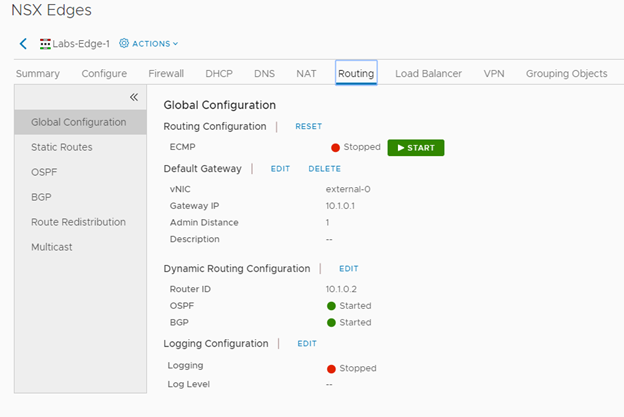The height and width of the screenshot is (417, 624).
Task: Open the Configure tab
Action: coord(104,74)
